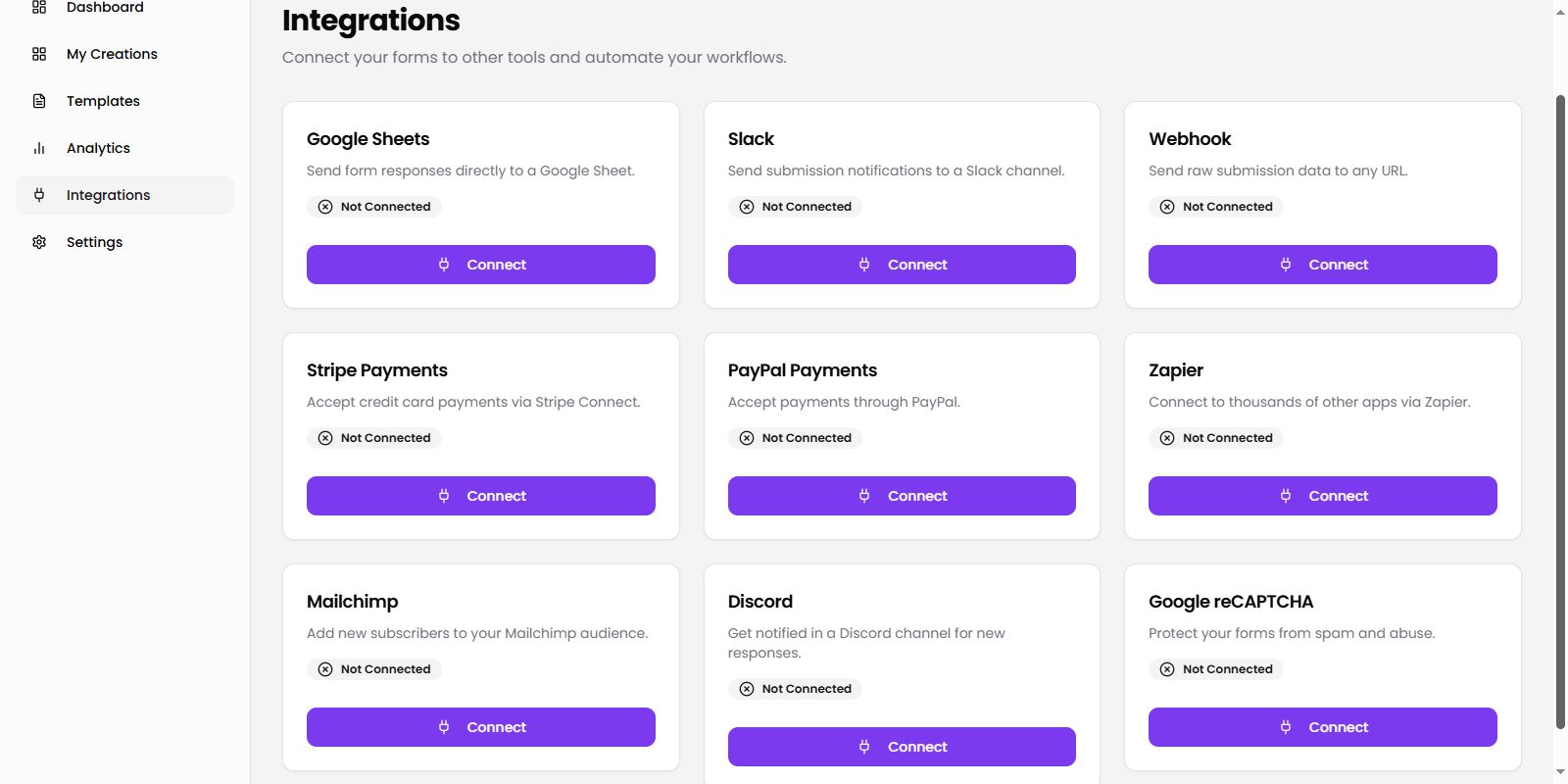Connect Stripe Payments
This screenshot has width=1568, height=784.
click(480, 496)
